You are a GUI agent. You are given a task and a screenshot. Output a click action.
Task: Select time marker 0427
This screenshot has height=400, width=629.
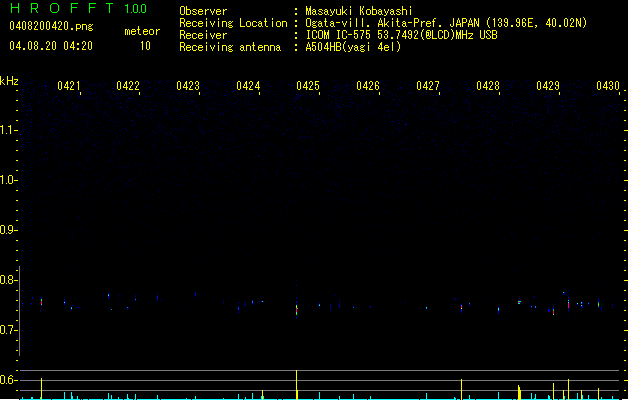(x=428, y=86)
